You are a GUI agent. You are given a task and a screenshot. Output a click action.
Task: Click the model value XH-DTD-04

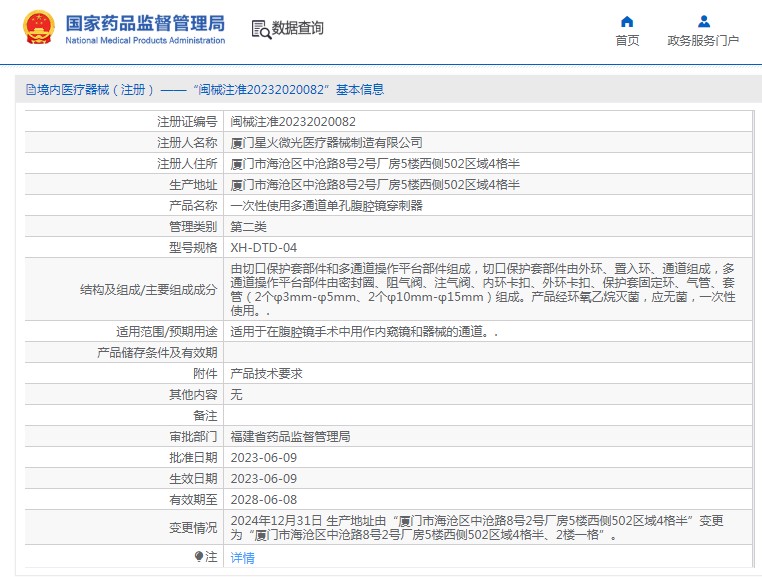pos(263,248)
